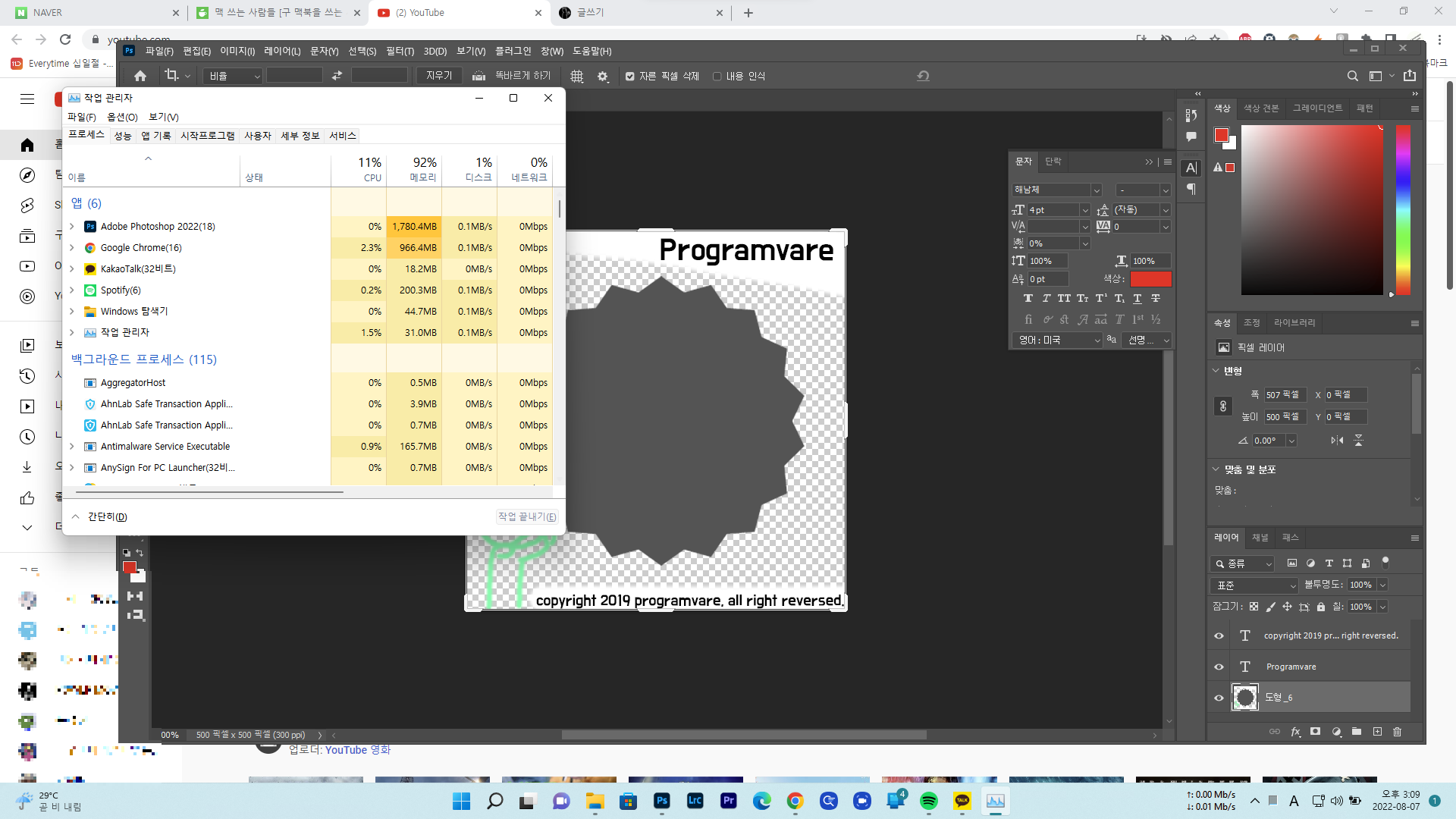Viewport: 1456px width, 819px height.
Task: Click the 지우기 button in options bar
Action: pos(438,76)
